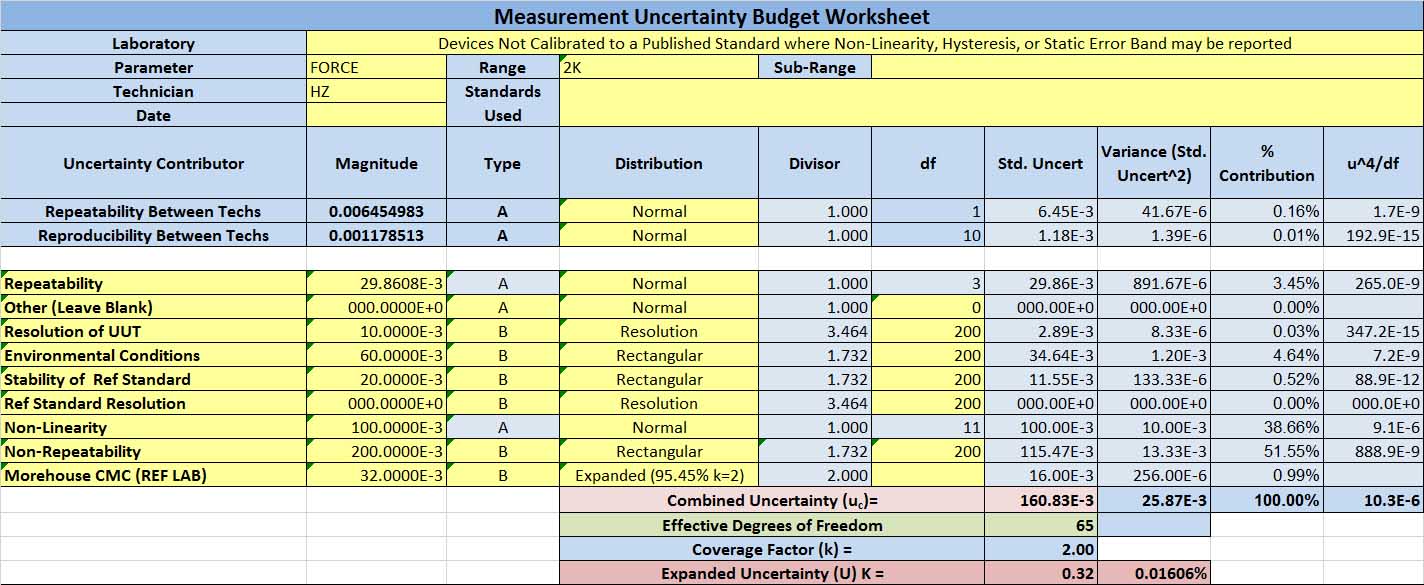
Task: Click the Non-Linearity magnitude value 100.0000E-3
Action: coord(375,427)
